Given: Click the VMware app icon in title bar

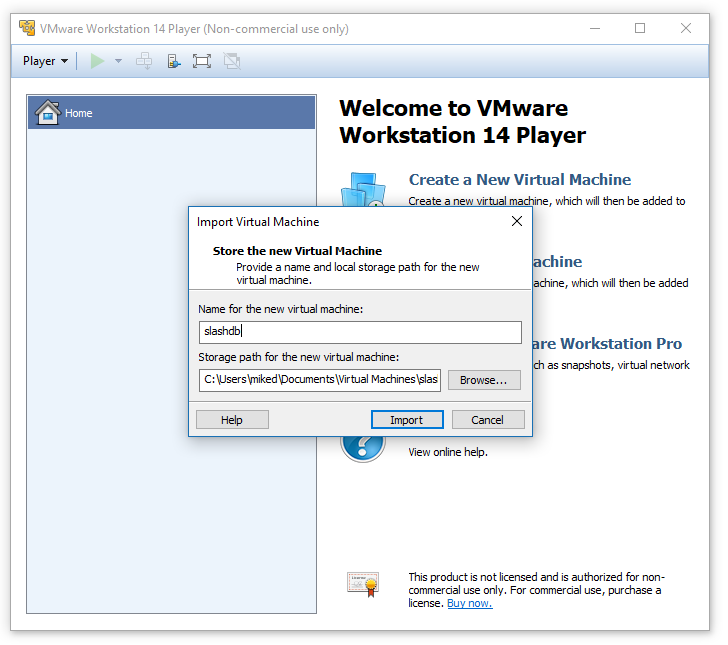Looking at the screenshot, I should [x=27, y=28].
